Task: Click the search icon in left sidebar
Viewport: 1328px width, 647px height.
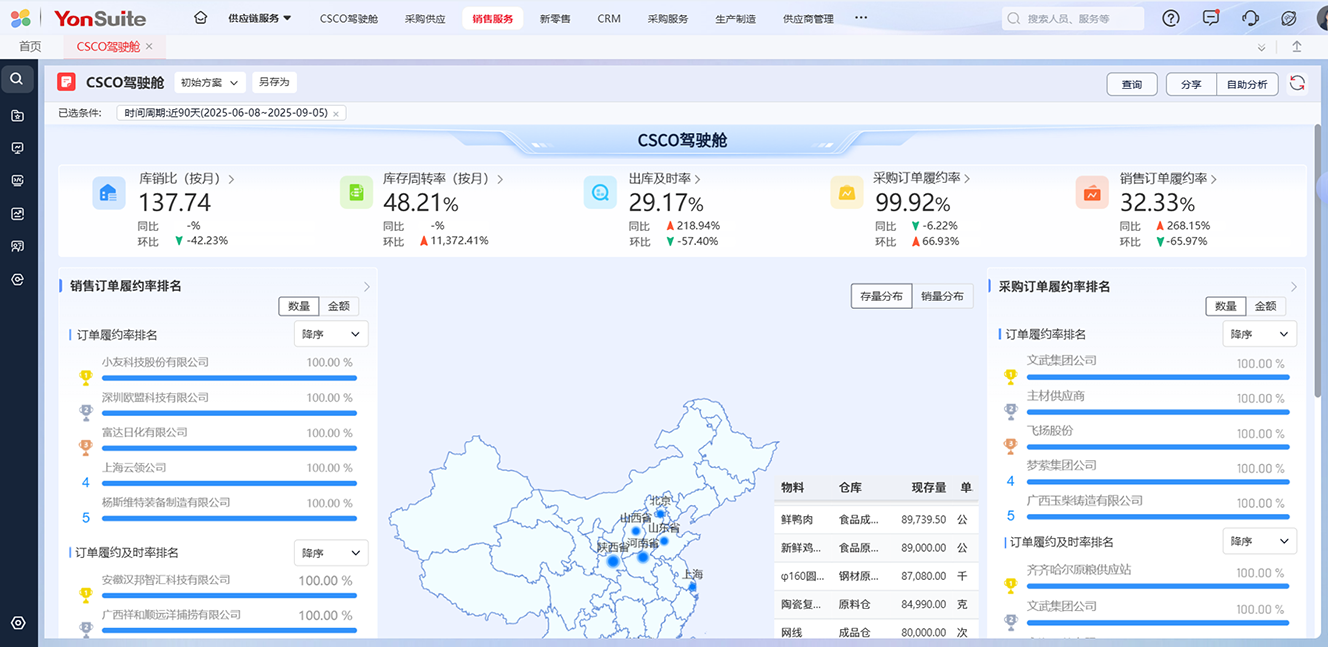Action: coord(17,78)
